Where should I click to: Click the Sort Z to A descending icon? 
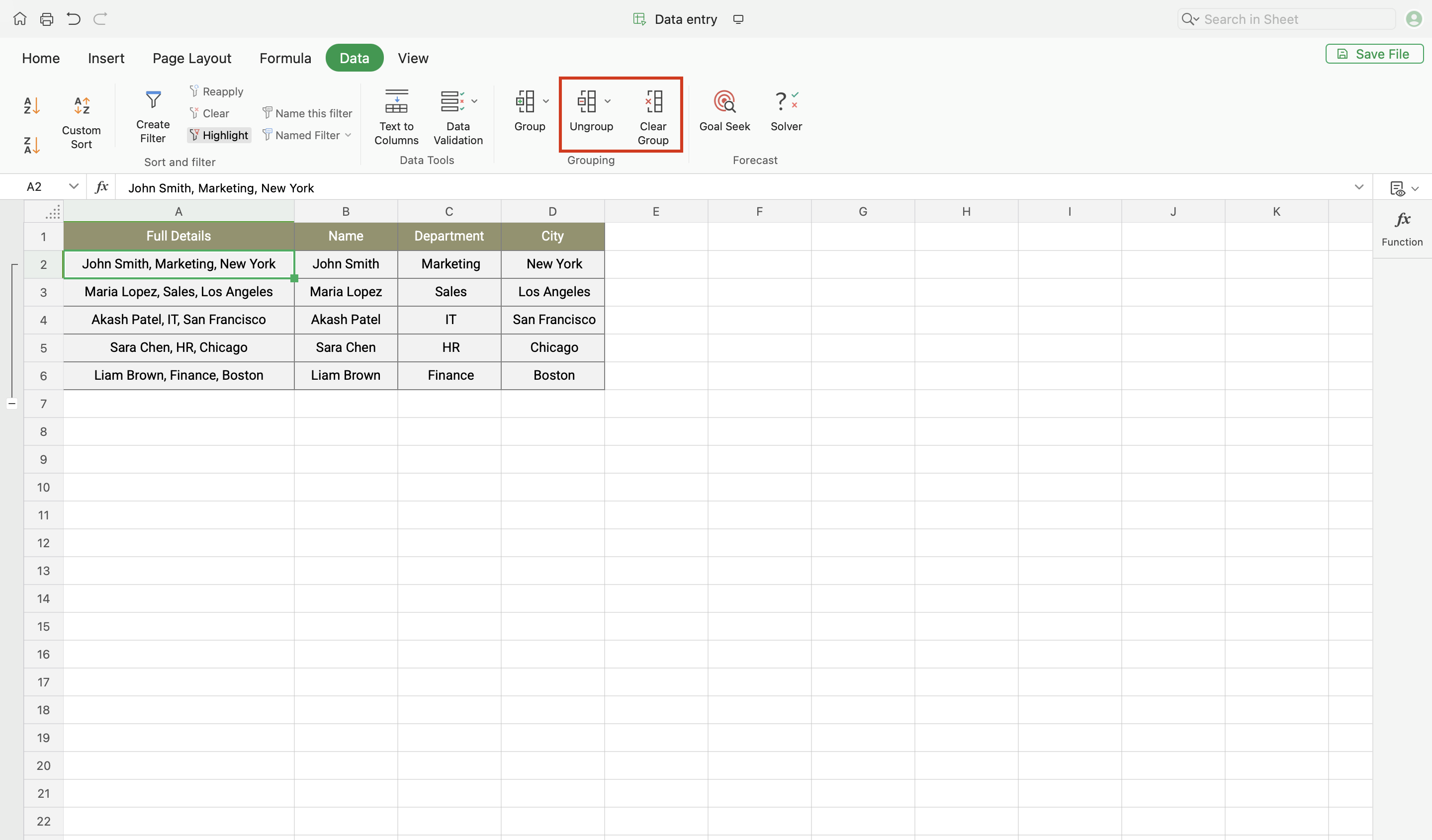[x=31, y=146]
